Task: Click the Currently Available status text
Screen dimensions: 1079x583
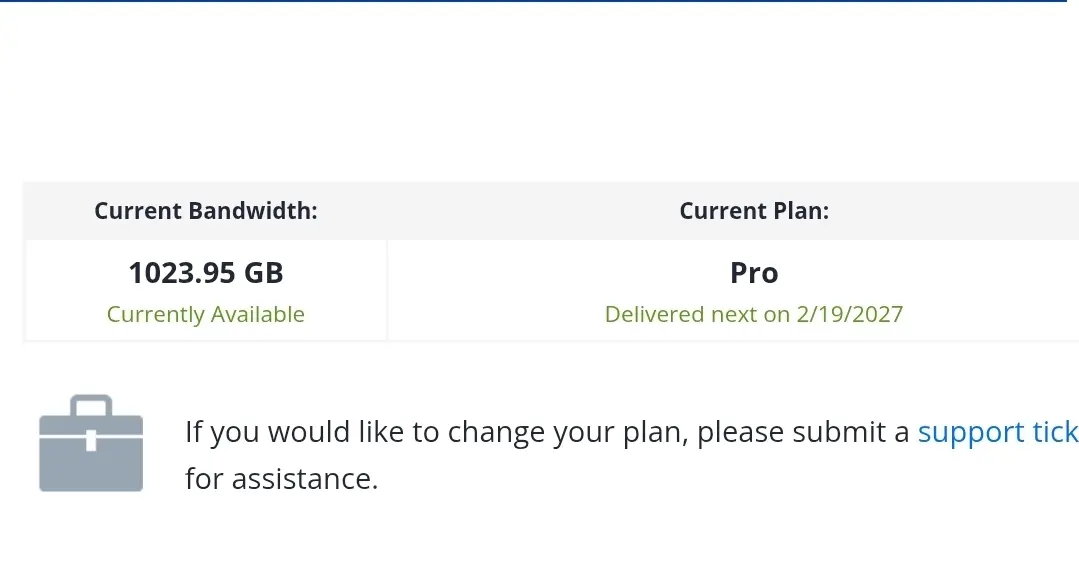Action: (206, 315)
